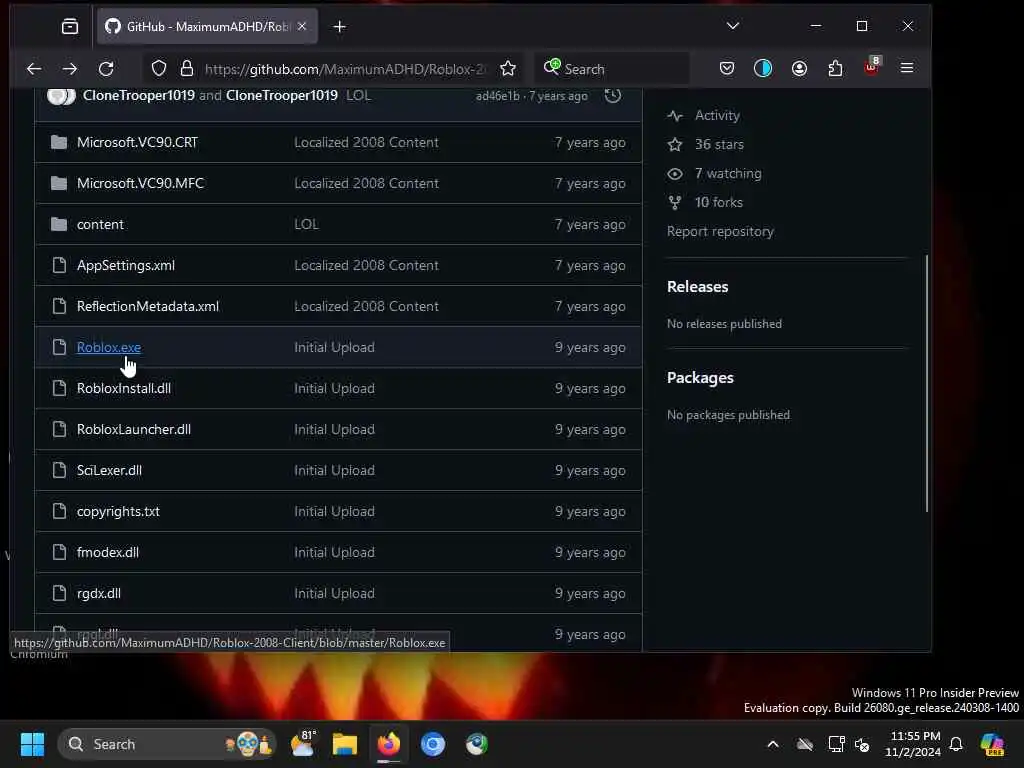
Task: Open the LOL latest commit message
Action: click(358, 95)
